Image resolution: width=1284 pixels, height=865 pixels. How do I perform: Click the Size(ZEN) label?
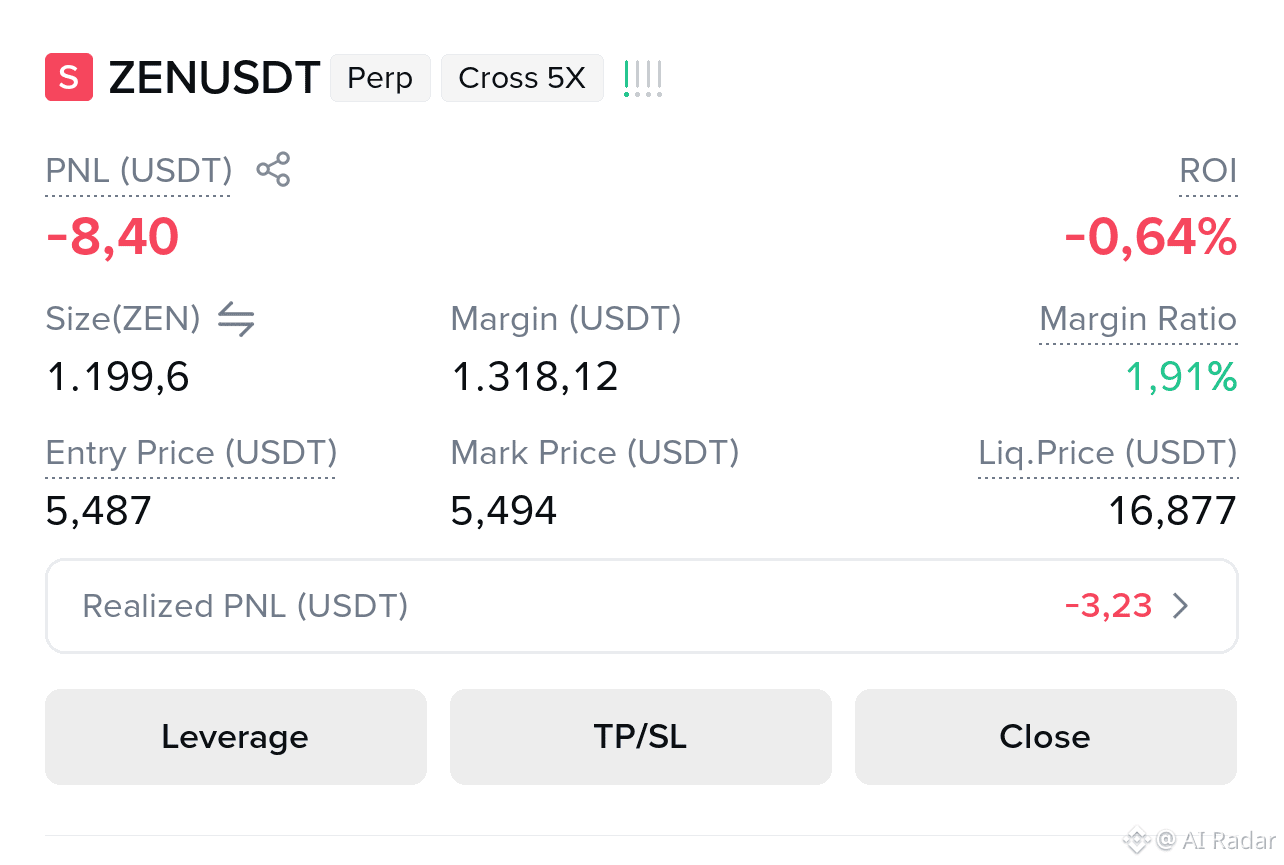tap(123, 319)
